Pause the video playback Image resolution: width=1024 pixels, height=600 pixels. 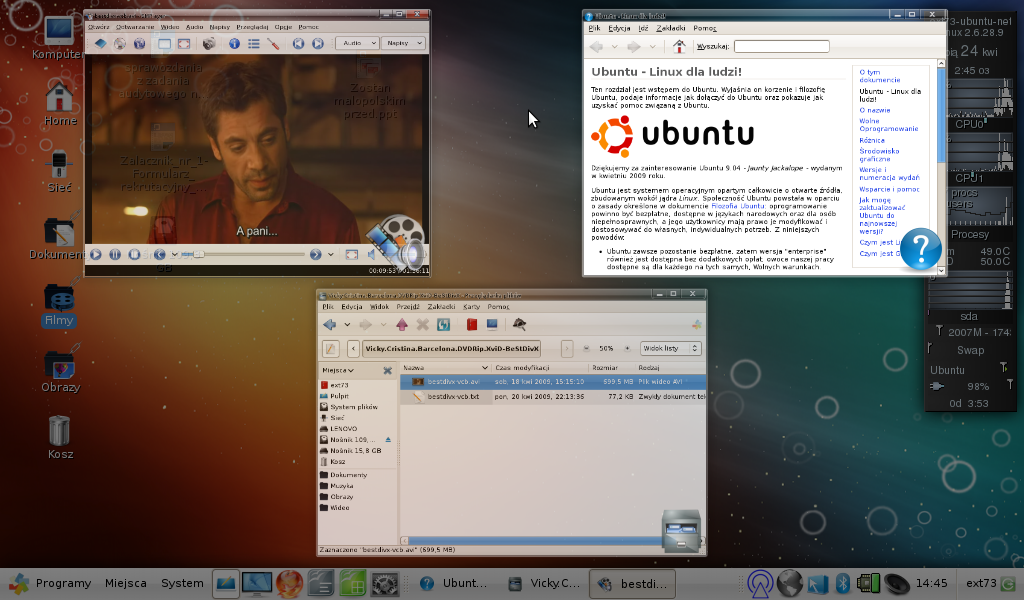click(x=115, y=254)
